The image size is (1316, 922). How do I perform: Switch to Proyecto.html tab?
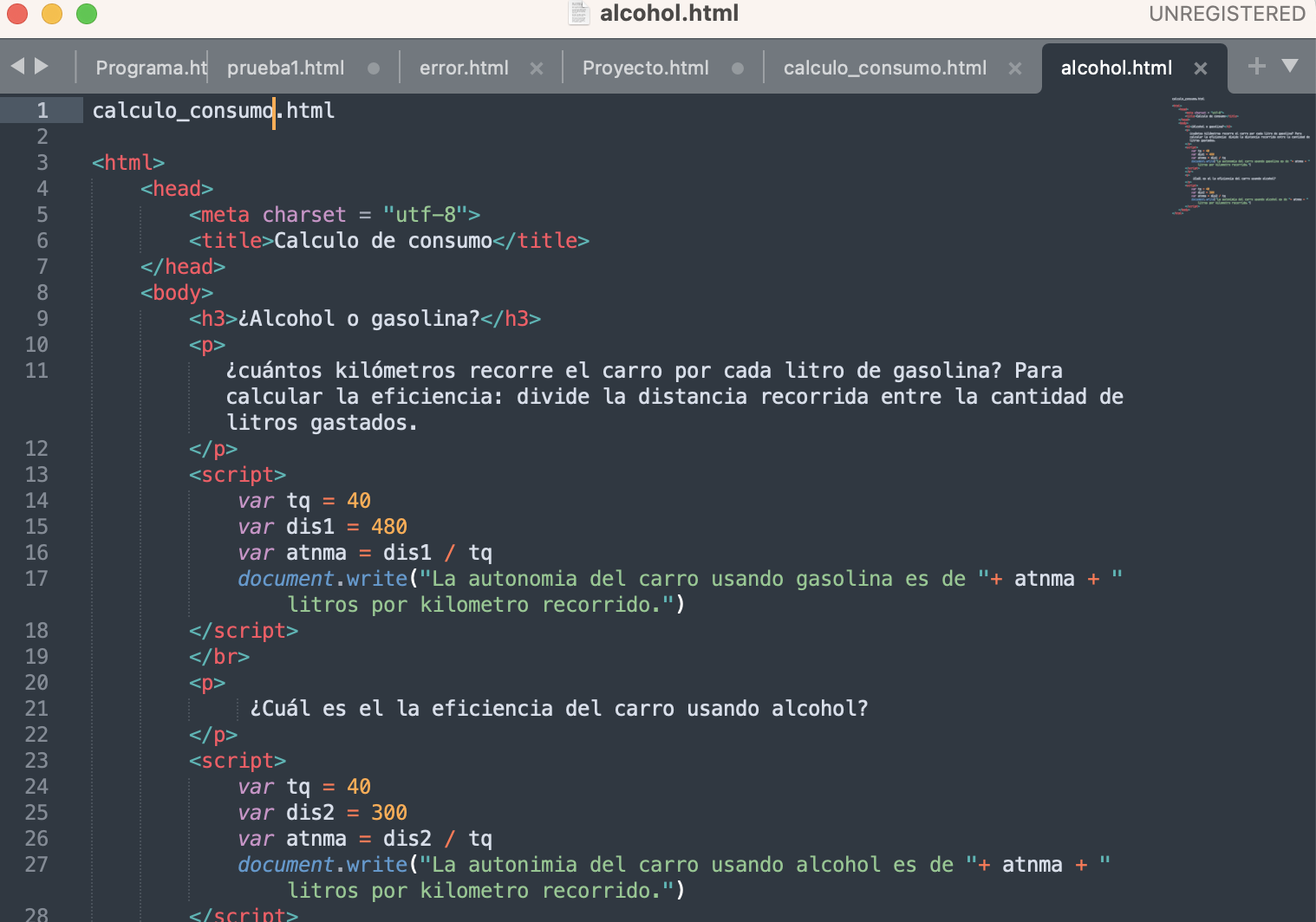pyautogui.click(x=645, y=68)
